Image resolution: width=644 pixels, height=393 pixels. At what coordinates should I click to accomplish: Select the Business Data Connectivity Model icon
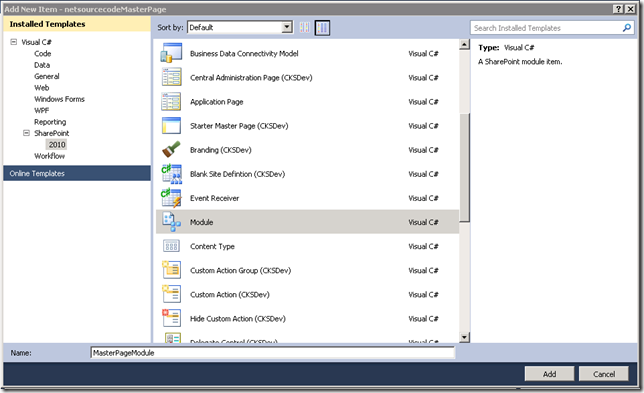(171, 53)
